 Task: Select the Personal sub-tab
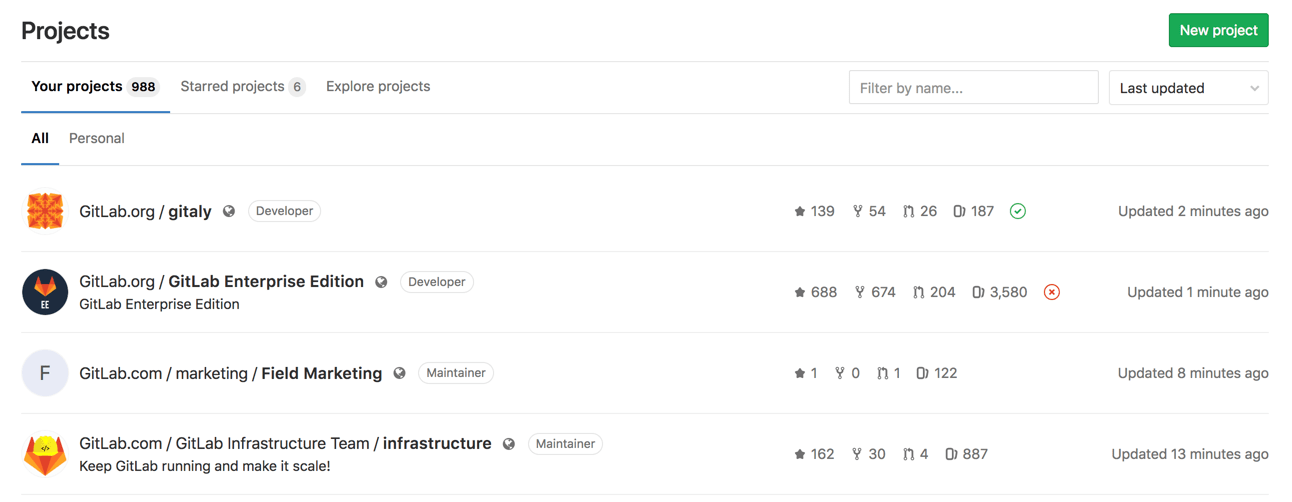click(97, 139)
